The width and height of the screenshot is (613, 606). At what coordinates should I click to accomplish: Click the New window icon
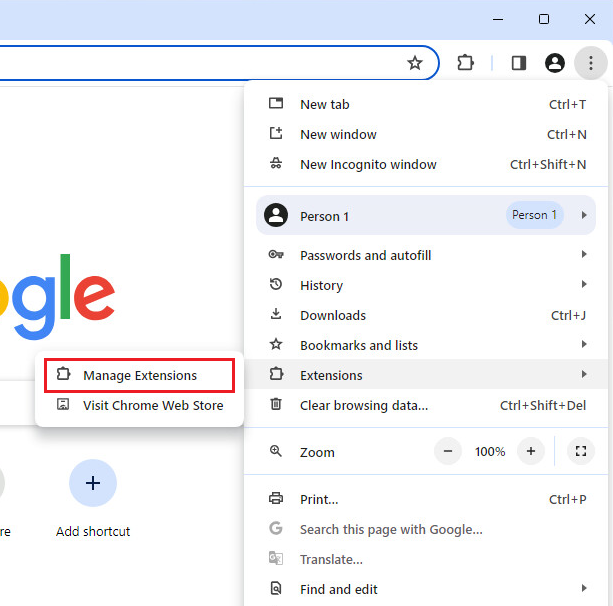point(276,133)
